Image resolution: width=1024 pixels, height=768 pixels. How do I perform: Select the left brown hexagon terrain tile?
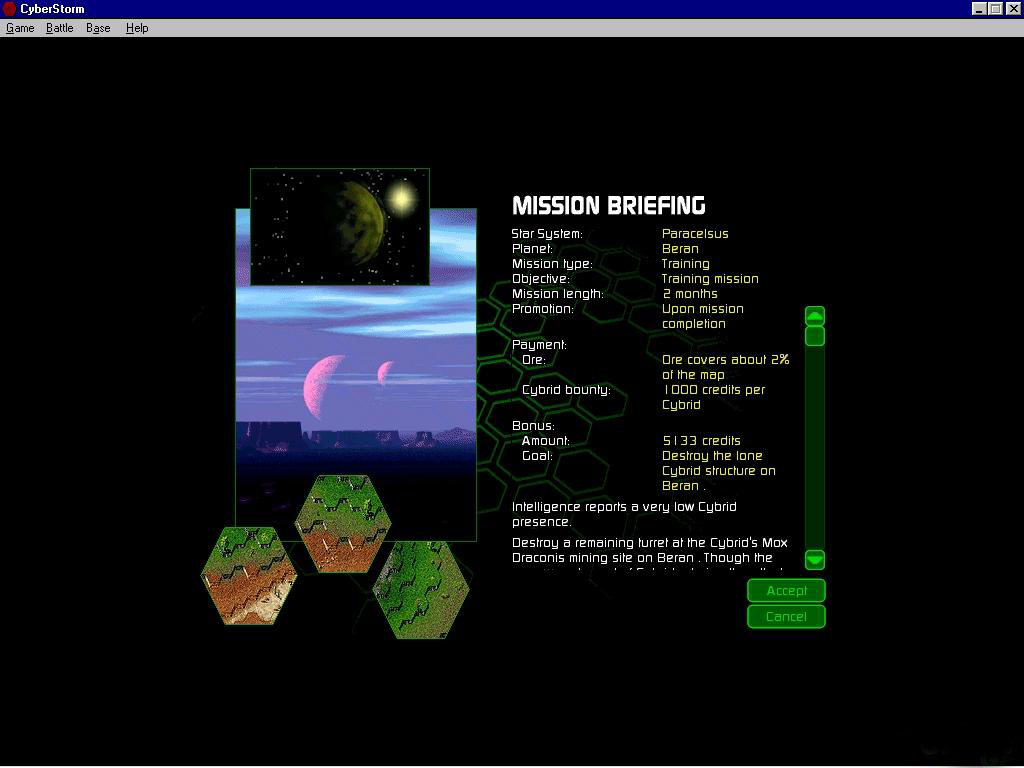tap(249, 577)
